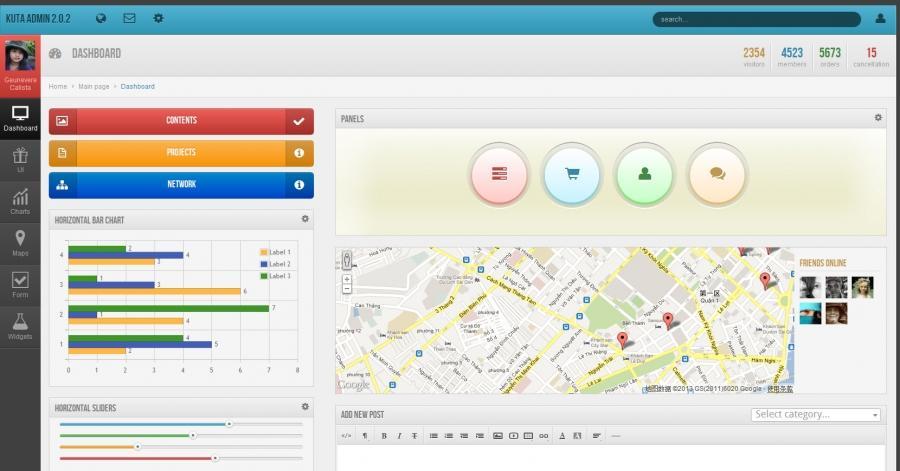Focus the search field in header
The width and height of the screenshot is (900, 471).
757,20
